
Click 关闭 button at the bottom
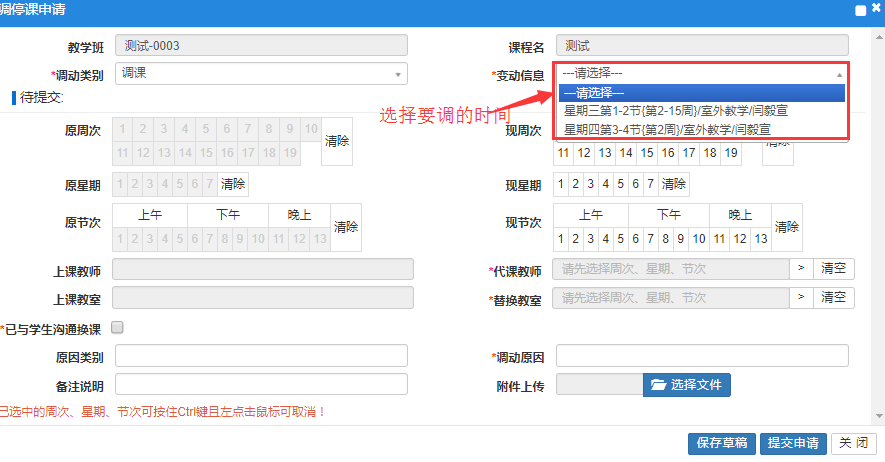(853, 444)
